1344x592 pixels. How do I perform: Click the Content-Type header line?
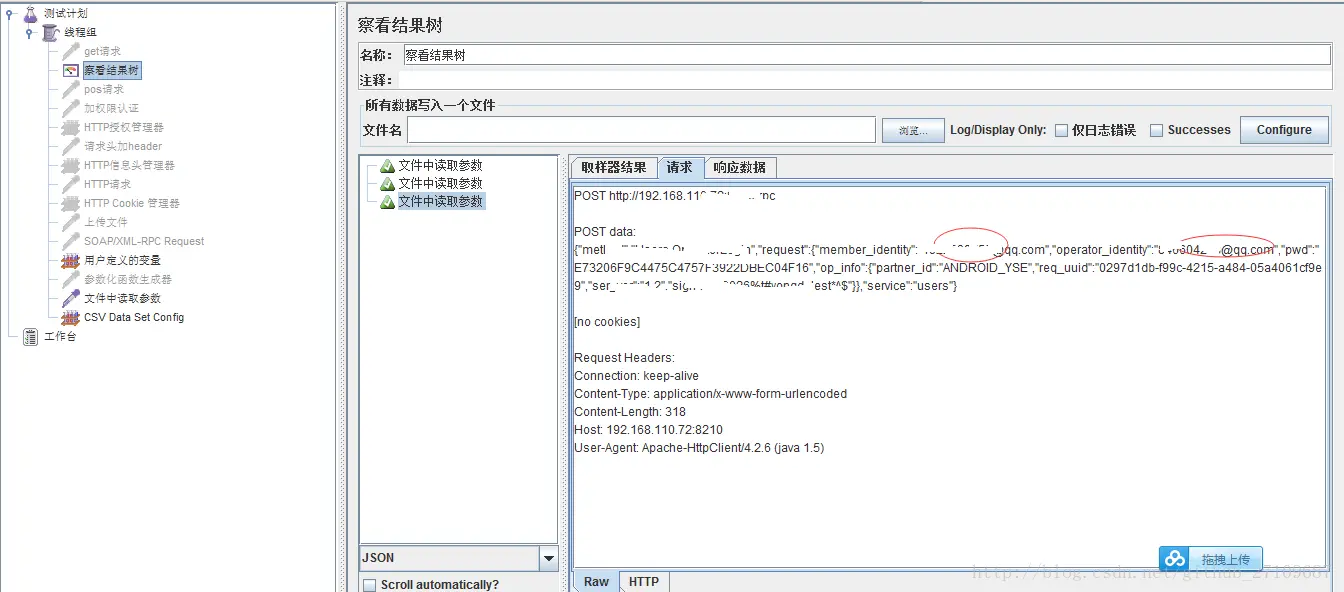[x=710, y=394]
